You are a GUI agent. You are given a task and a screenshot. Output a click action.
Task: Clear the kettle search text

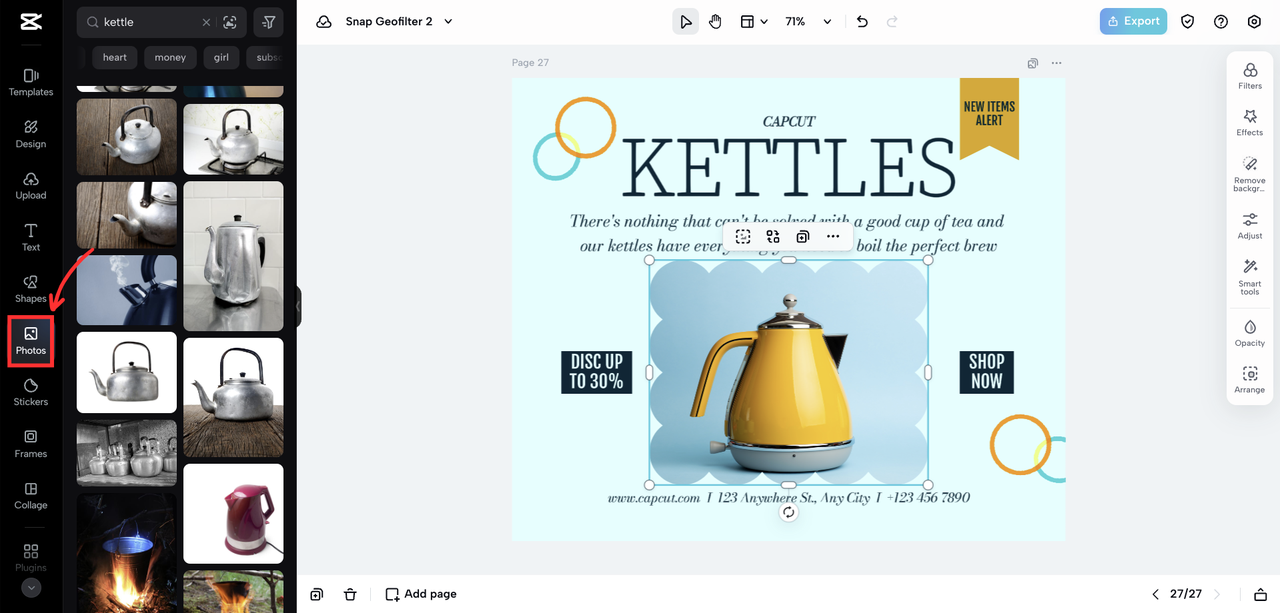pos(206,22)
